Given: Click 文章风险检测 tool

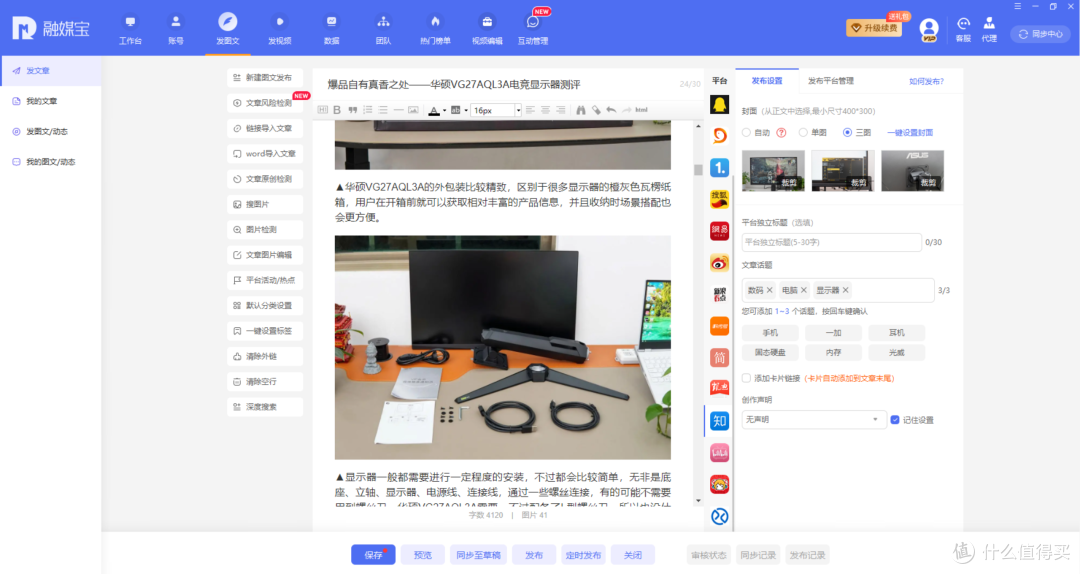Looking at the screenshot, I should click(x=265, y=103).
